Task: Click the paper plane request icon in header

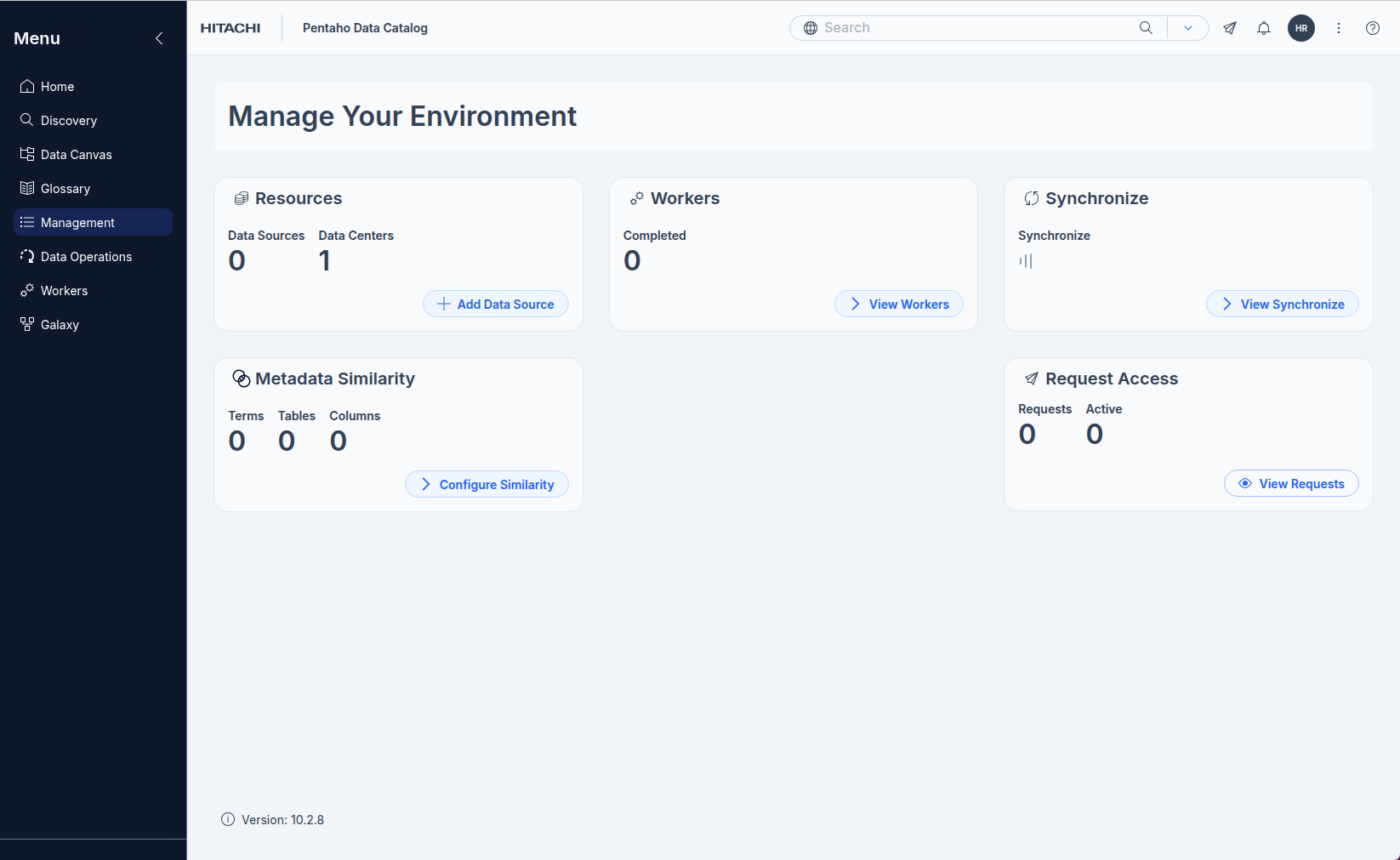Action: [1230, 28]
